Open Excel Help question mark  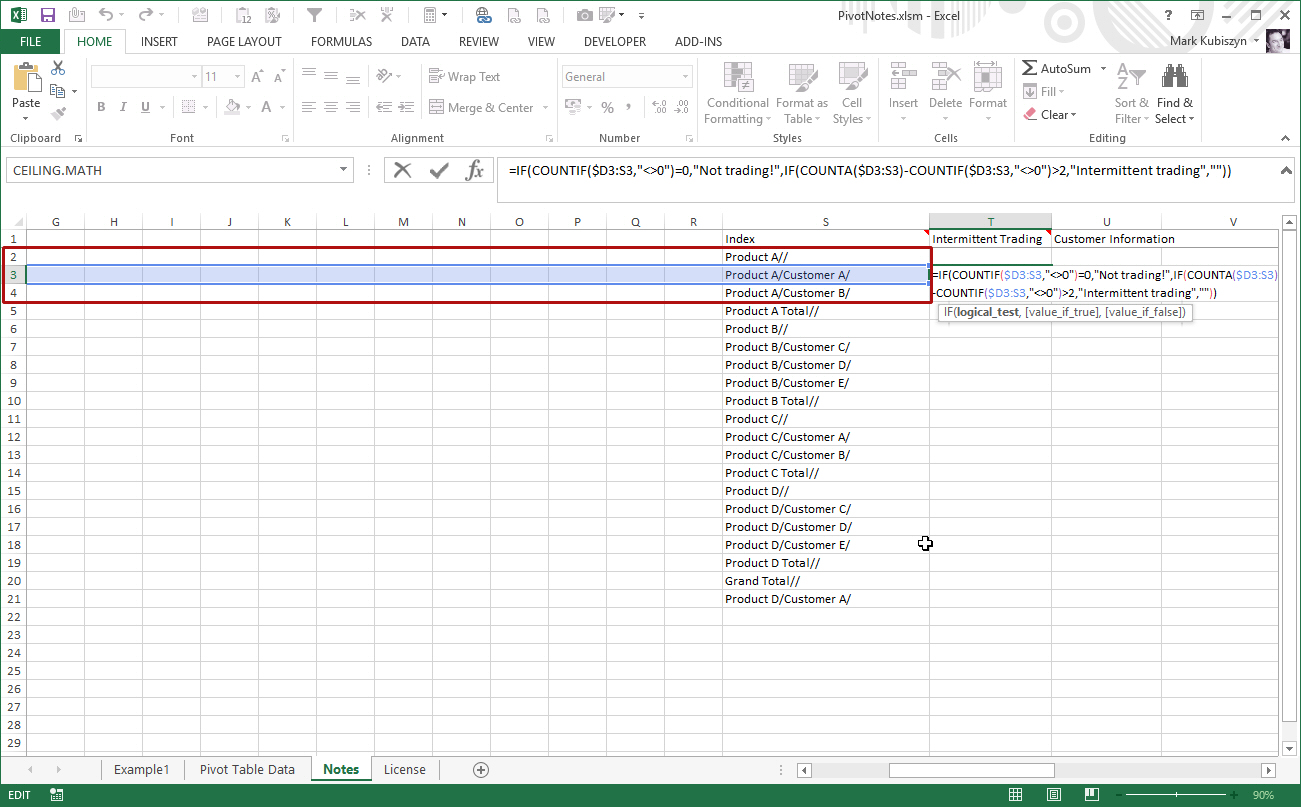click(x=1169, y=15)
